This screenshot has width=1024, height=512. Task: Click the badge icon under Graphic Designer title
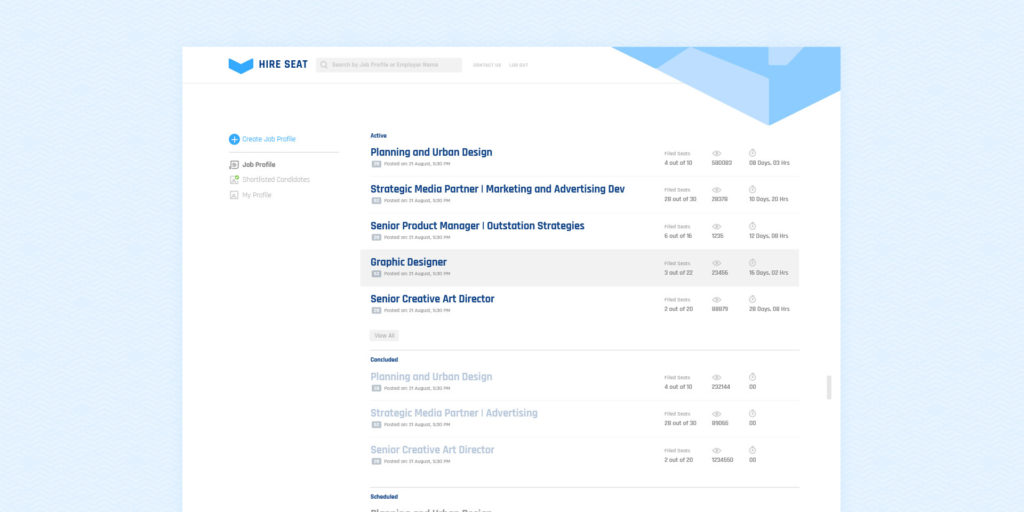pos(376,274)
